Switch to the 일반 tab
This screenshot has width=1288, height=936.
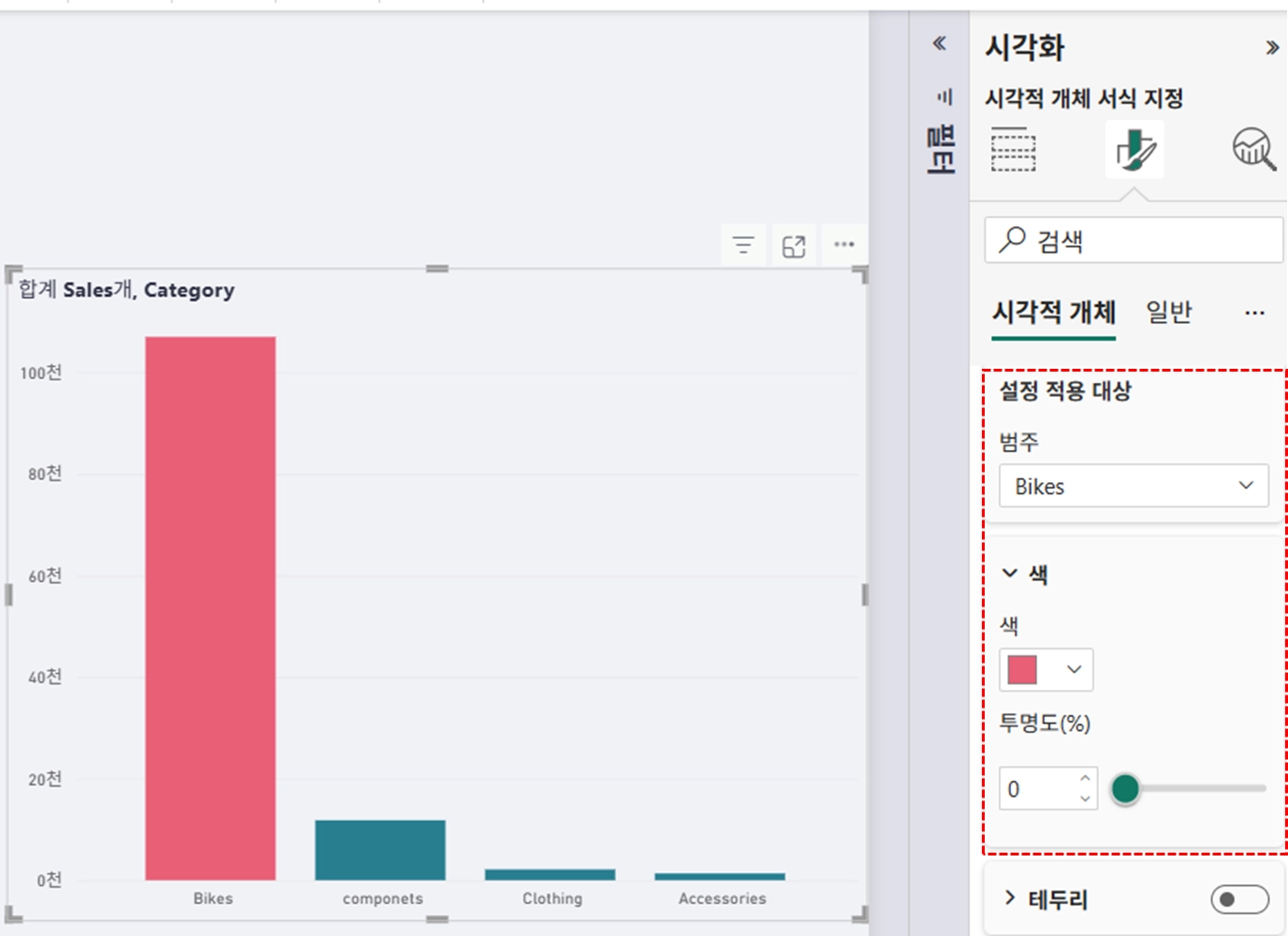[x=1168, y=312]
